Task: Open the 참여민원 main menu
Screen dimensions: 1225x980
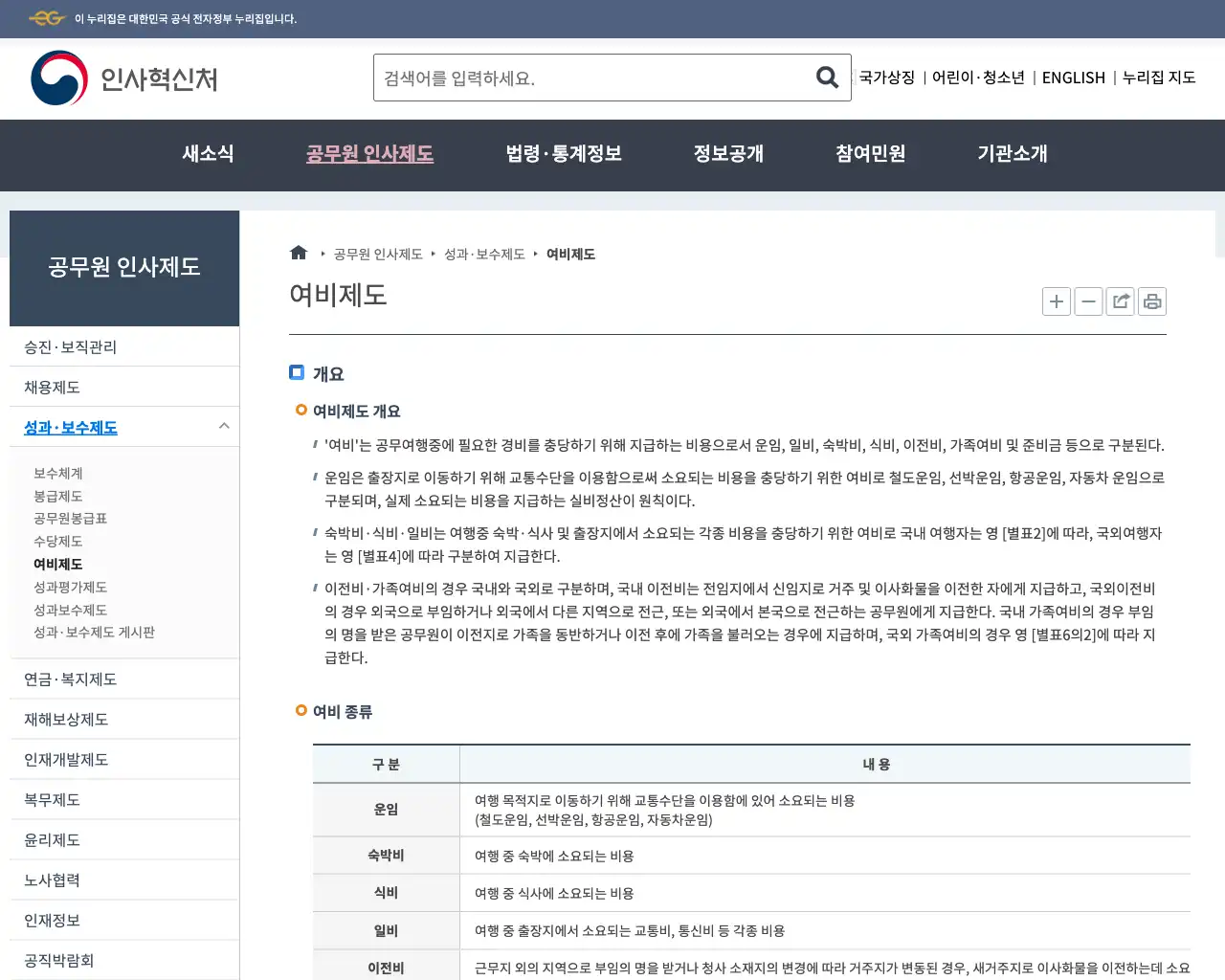Action: click(x=870, y=154)
